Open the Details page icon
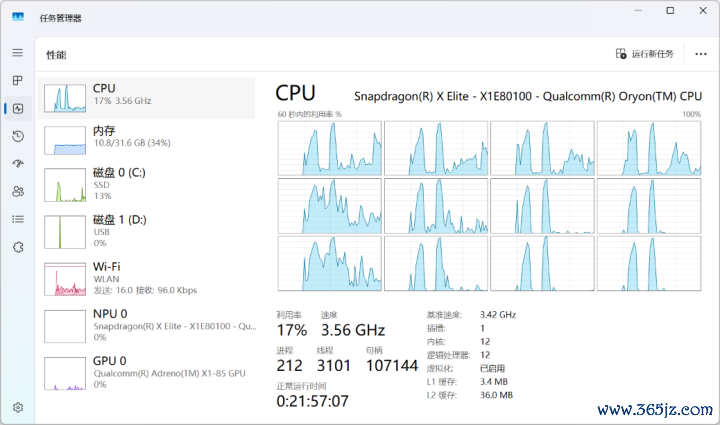Screen dimensions: 720x425 click(x=17, y=219)
